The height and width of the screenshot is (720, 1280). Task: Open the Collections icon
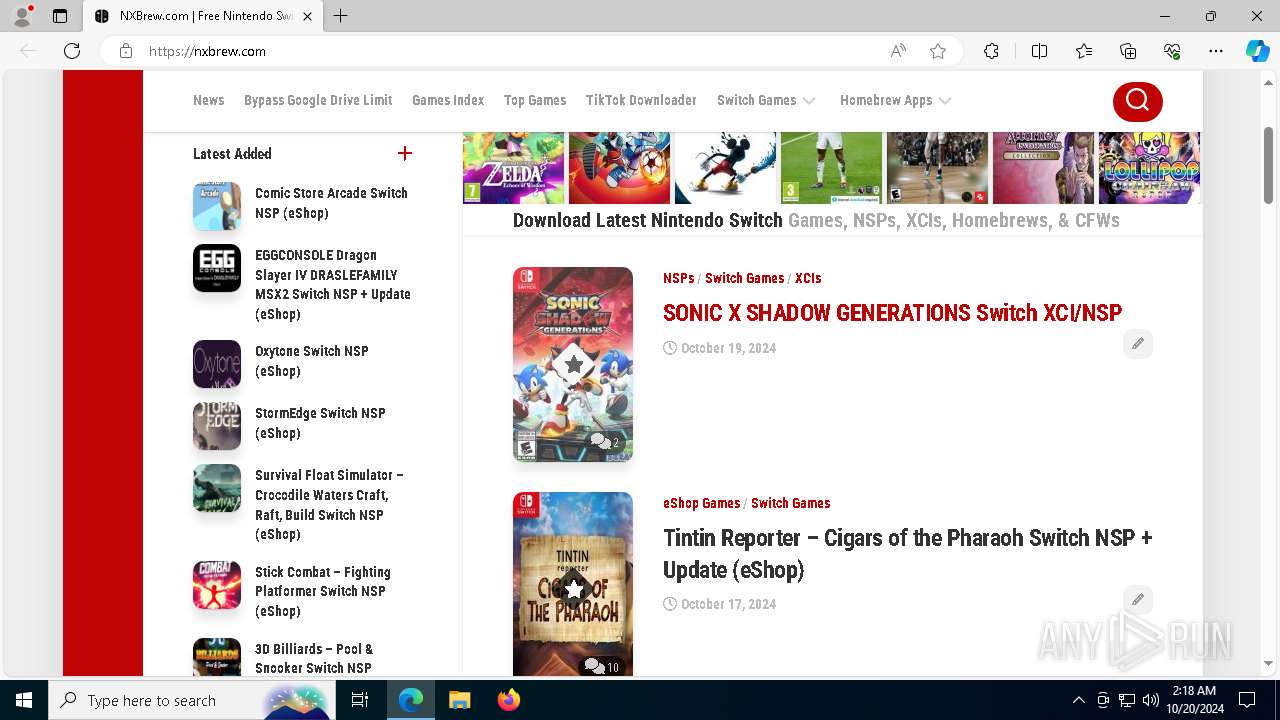[1128, 51]
